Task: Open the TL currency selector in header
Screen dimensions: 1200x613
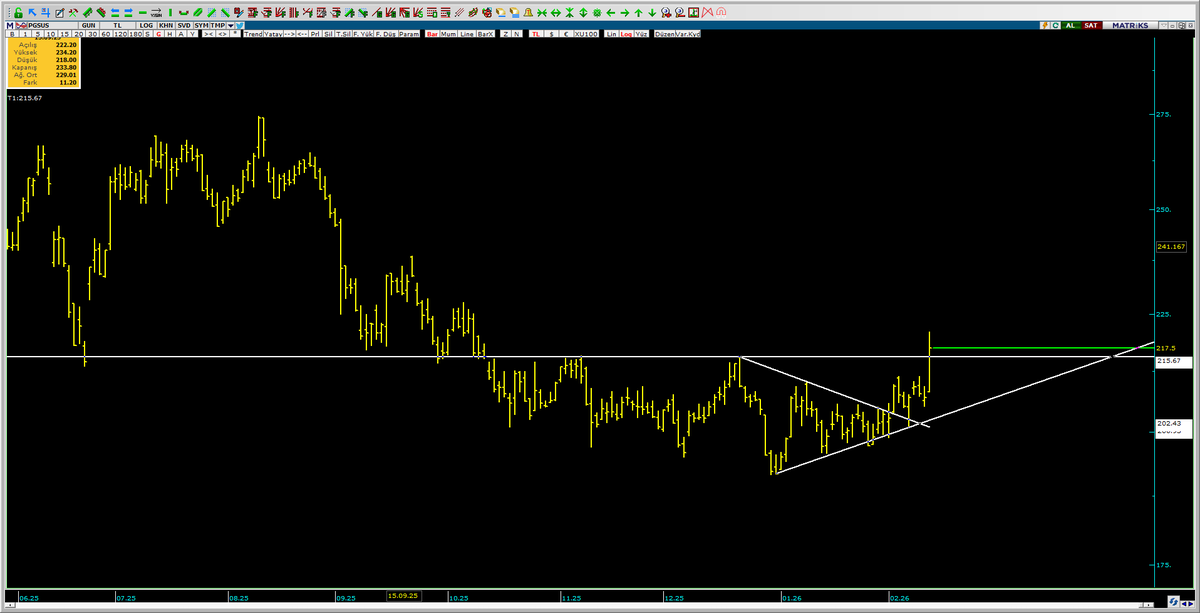Action: (x=118, y=24)
